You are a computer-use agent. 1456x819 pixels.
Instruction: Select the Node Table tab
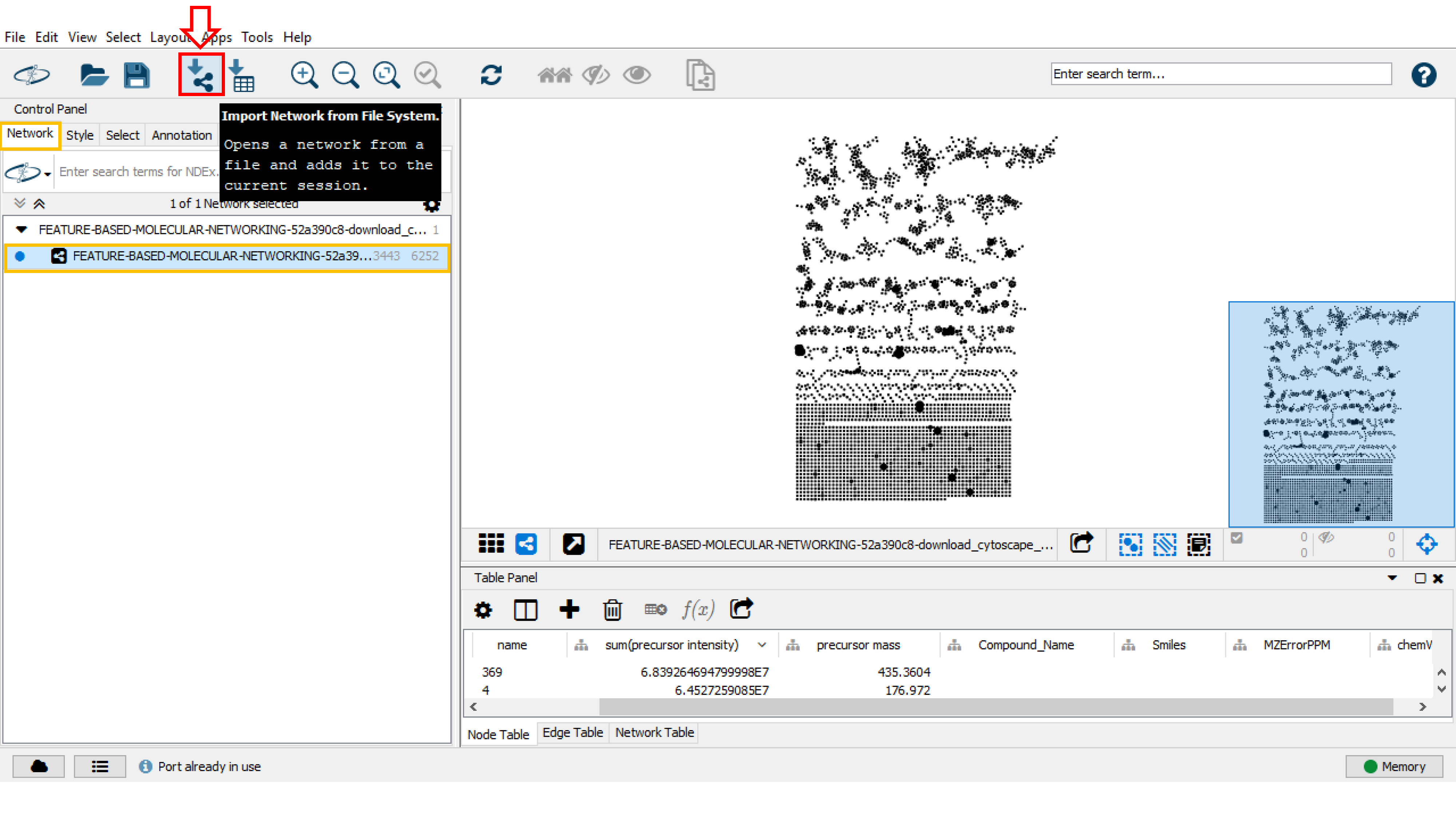pyautogui.click(x=498, y=734)
